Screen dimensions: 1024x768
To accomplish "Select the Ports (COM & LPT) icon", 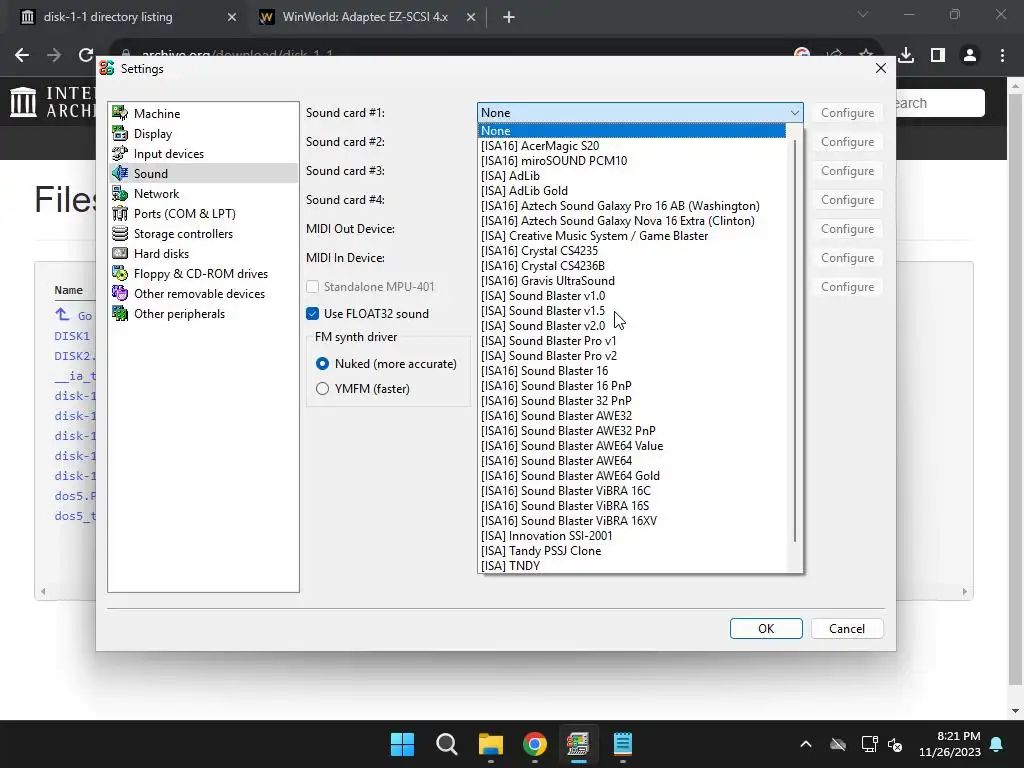I will coord(120,214).
